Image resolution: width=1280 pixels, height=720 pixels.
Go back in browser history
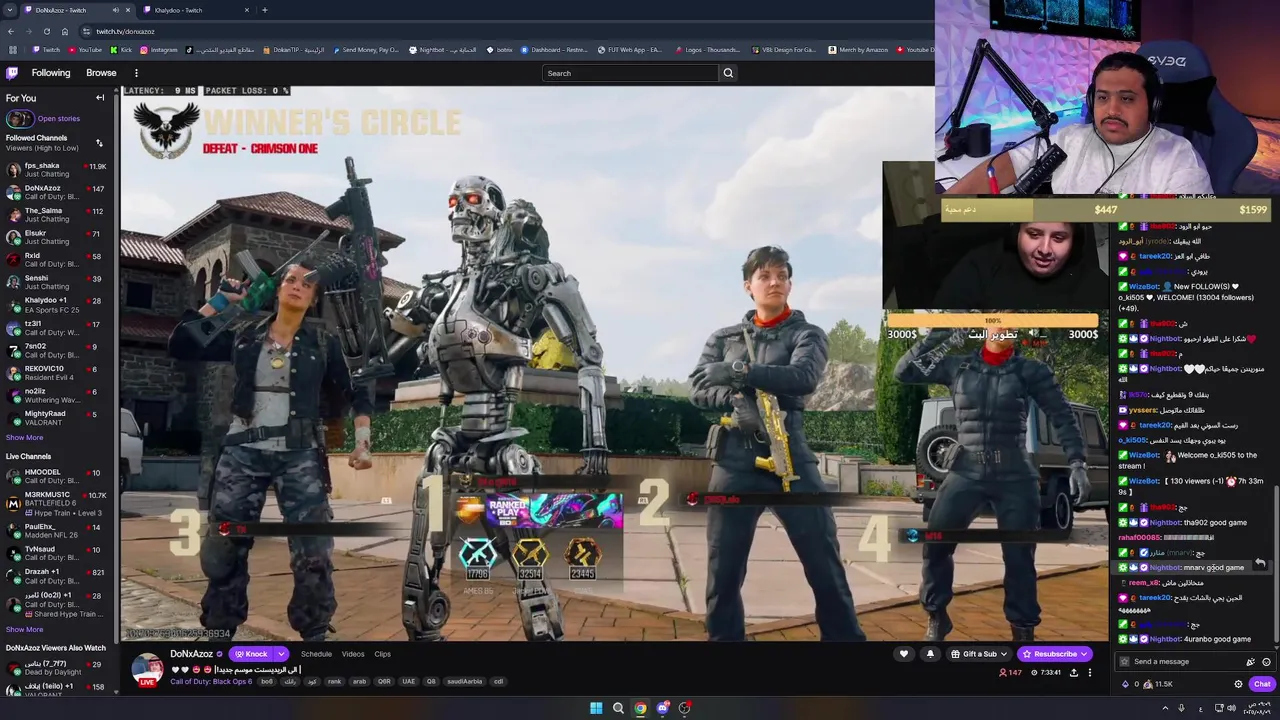point(11,31)
